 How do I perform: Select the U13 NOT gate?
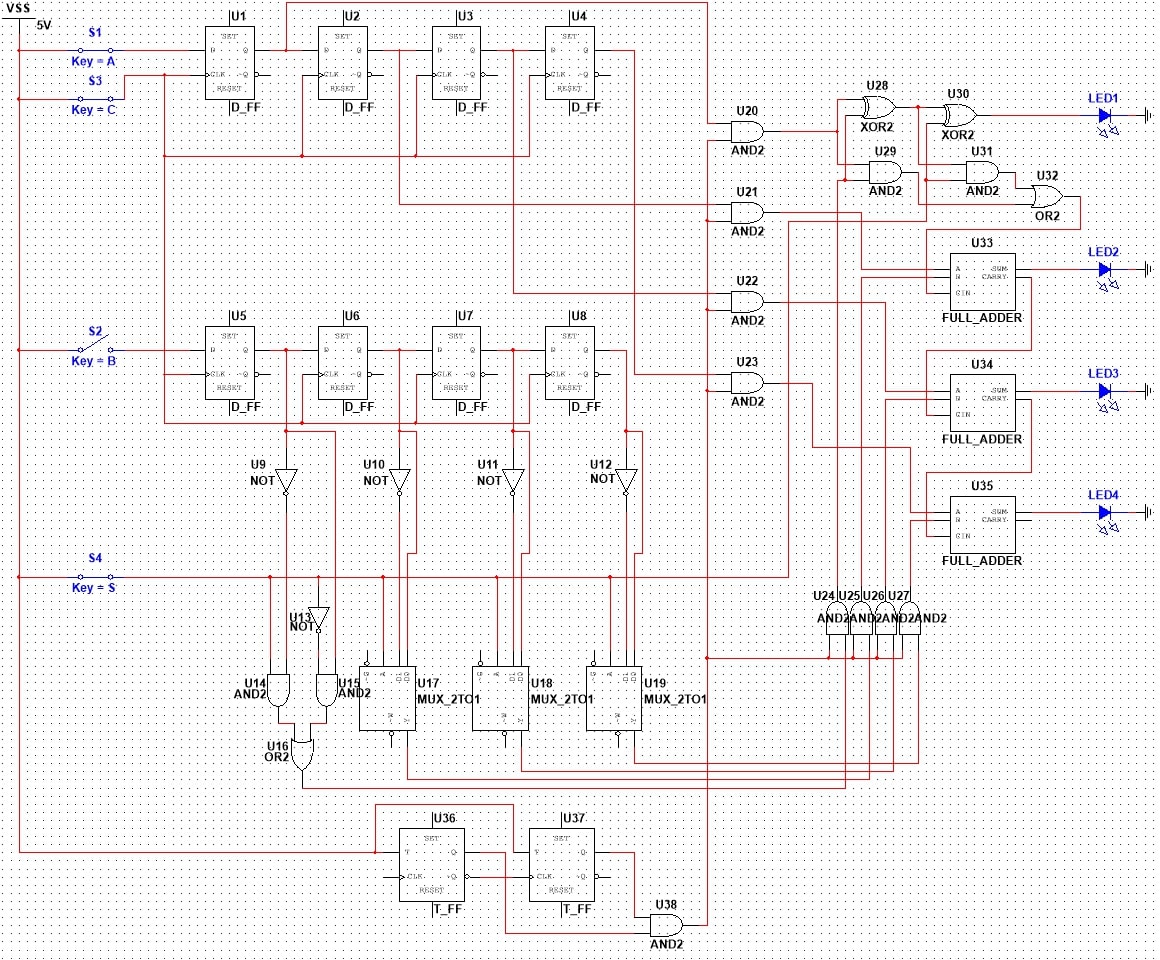coord(319,619)
